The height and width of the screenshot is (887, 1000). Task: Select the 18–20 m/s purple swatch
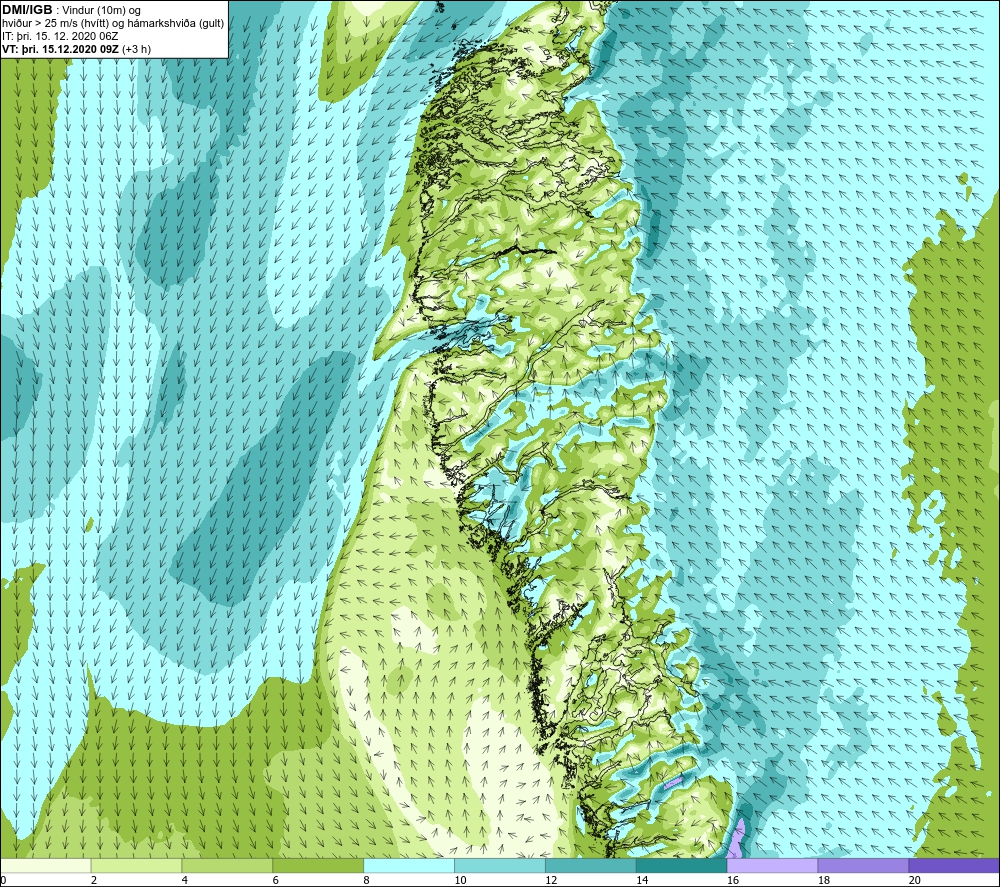864,865
